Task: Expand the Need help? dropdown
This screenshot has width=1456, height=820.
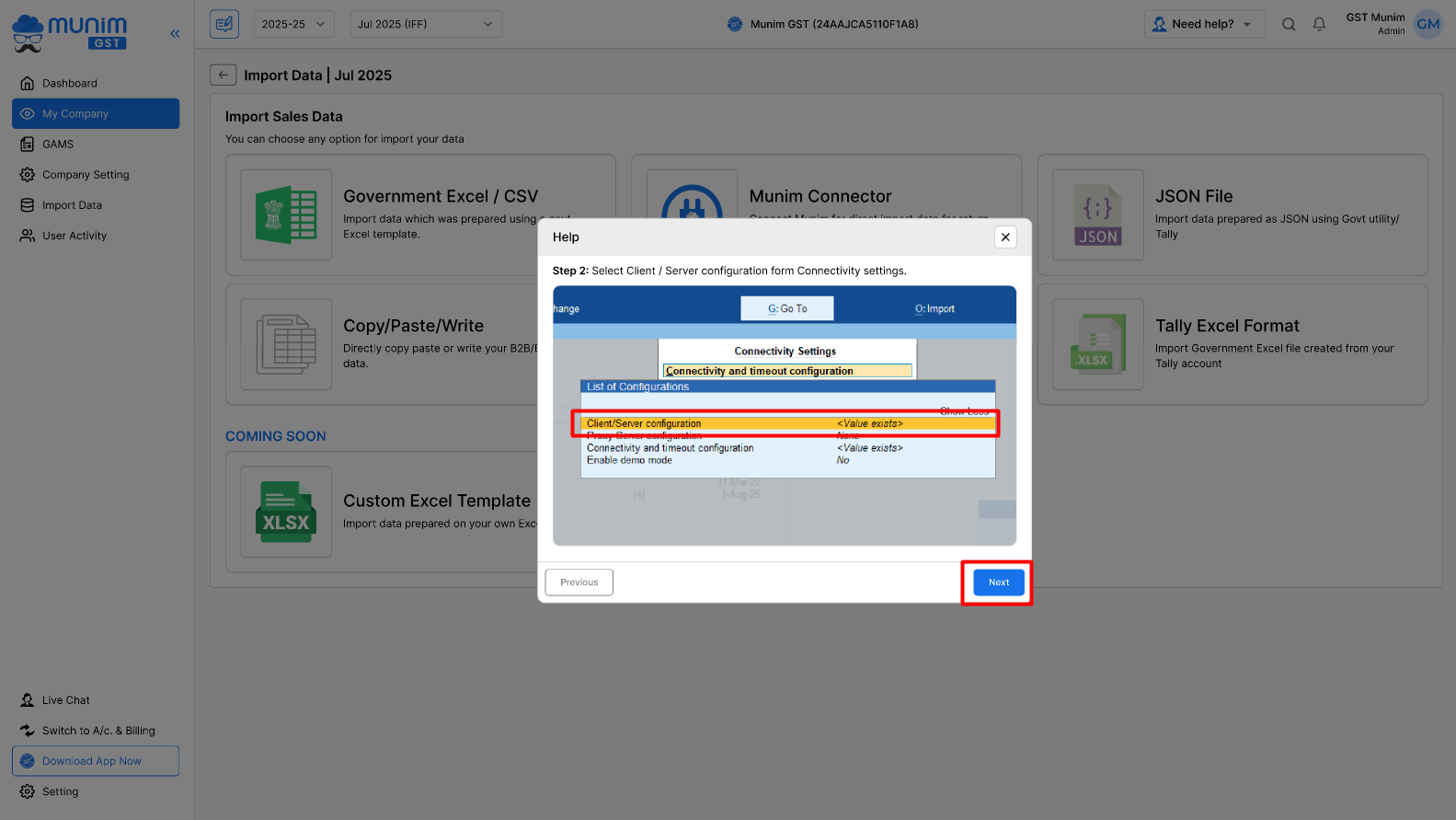Action: [x=1204, y=24]
